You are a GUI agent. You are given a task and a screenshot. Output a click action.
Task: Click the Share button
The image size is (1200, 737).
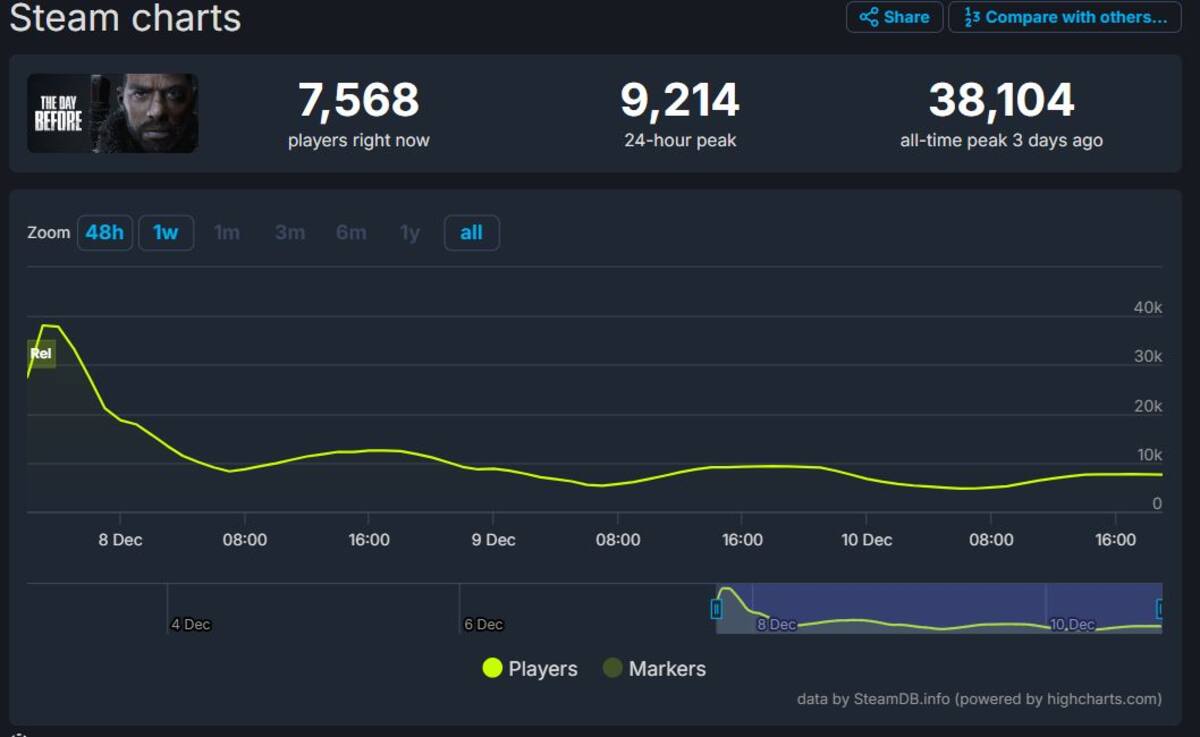894,17
